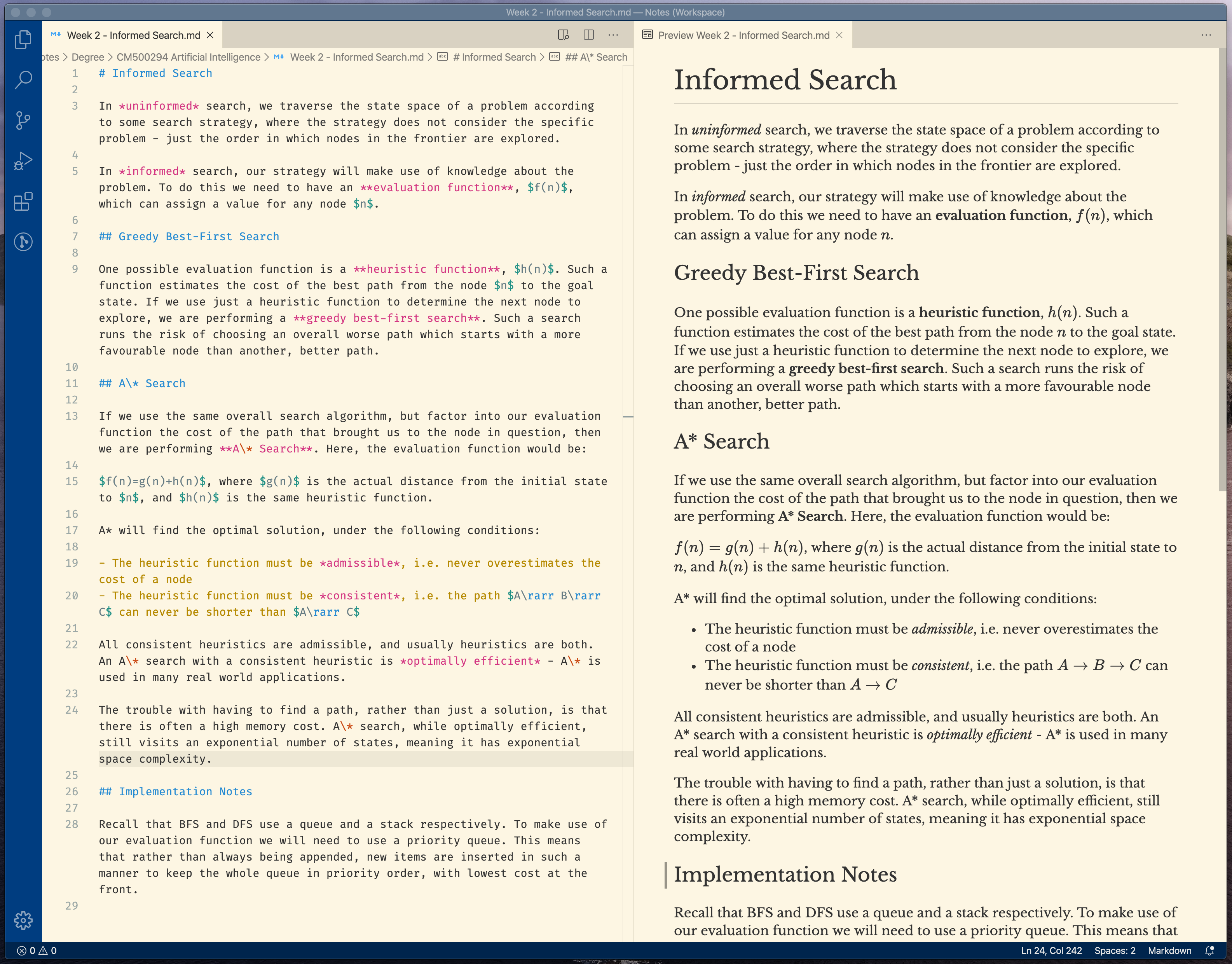This screenshot has height=964, width=1232.
Task: Open the Extensions view
Action: pyautogui.click(x=23, y=201)
